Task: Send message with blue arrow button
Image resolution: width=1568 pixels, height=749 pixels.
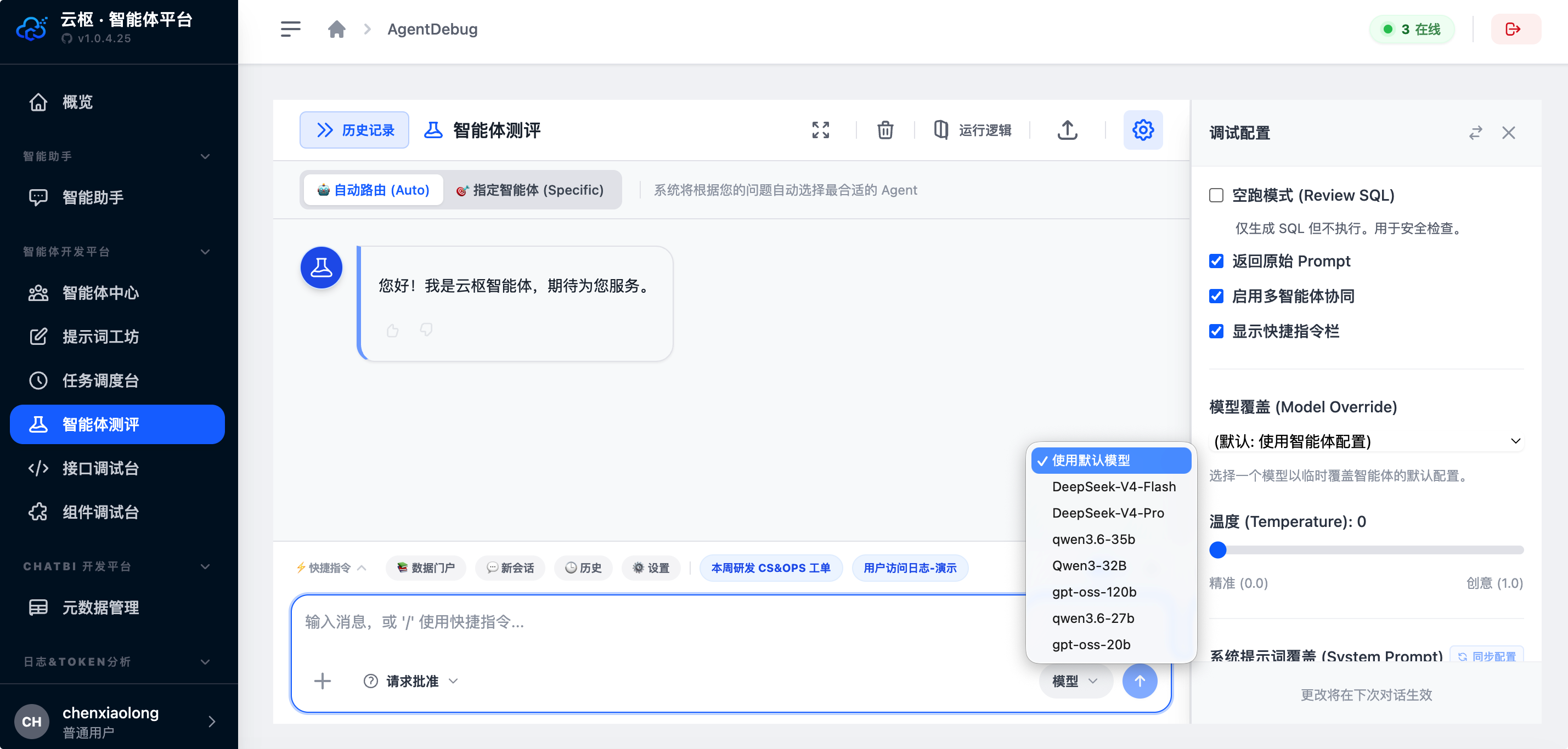Action: click(1140, 681)
